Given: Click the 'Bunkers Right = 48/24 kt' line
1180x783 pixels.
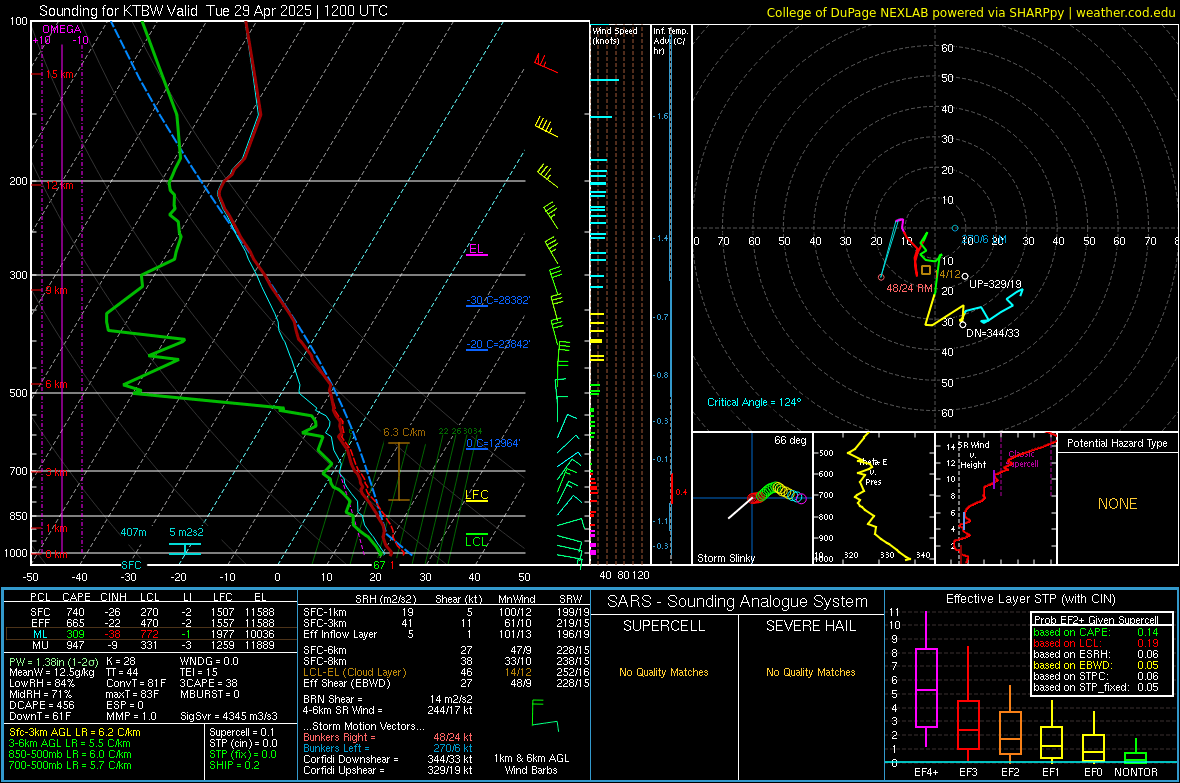Looking at the screenshot, I should pyautogui.click(x=387, y=737).
